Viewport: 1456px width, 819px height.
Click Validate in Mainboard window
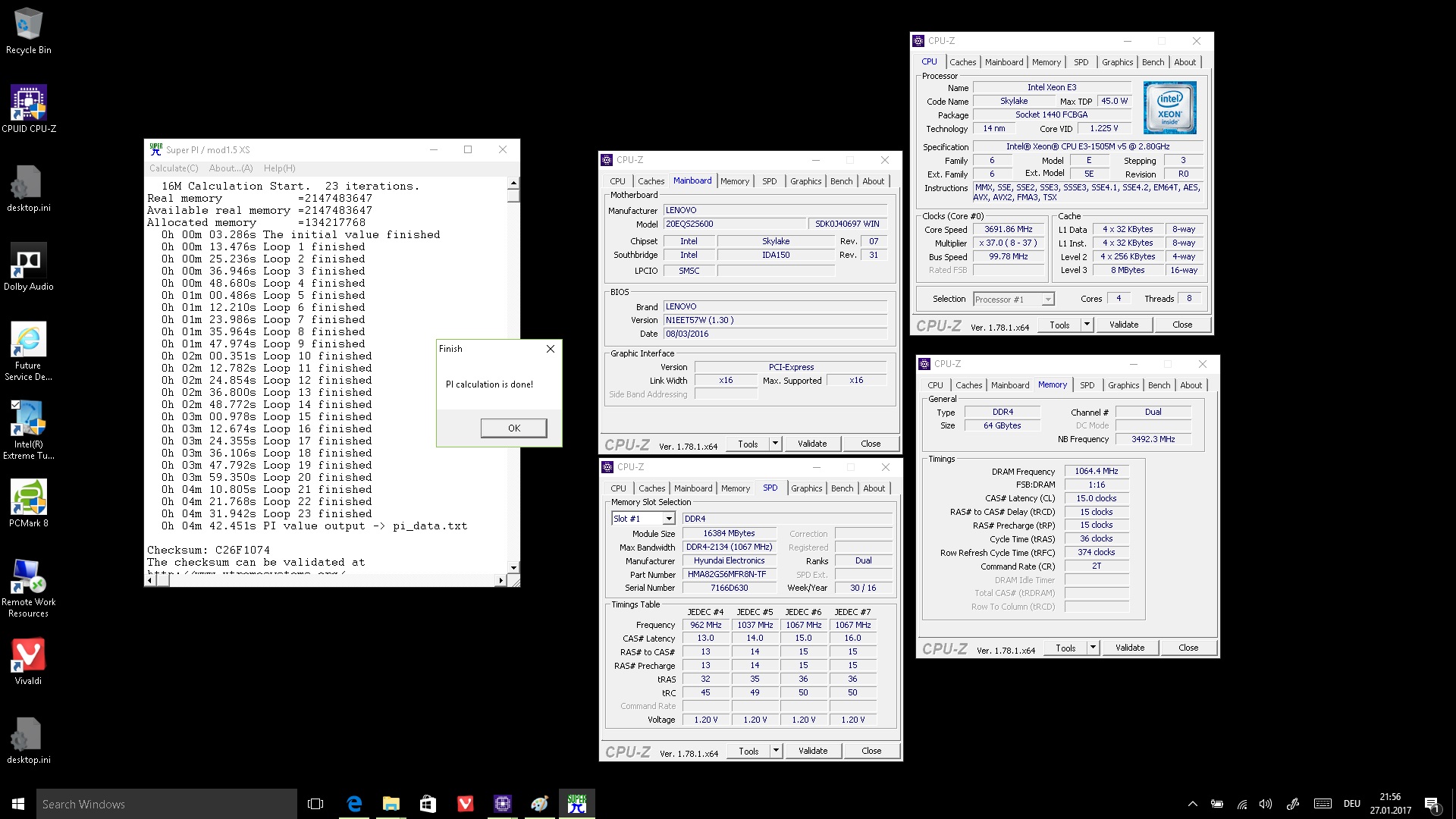[811, 444]
